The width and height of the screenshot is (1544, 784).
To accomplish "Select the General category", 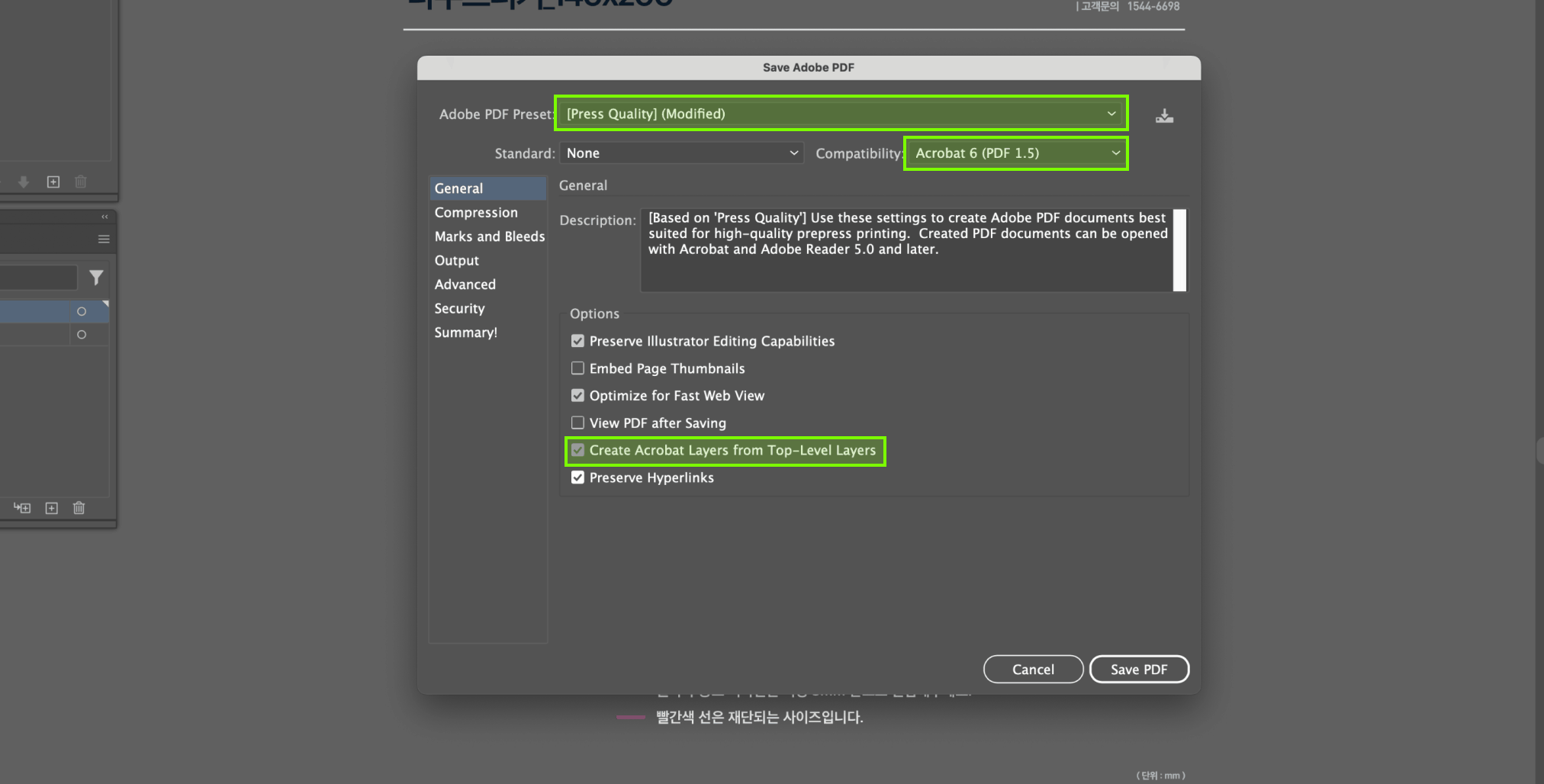I will (488, 188).
